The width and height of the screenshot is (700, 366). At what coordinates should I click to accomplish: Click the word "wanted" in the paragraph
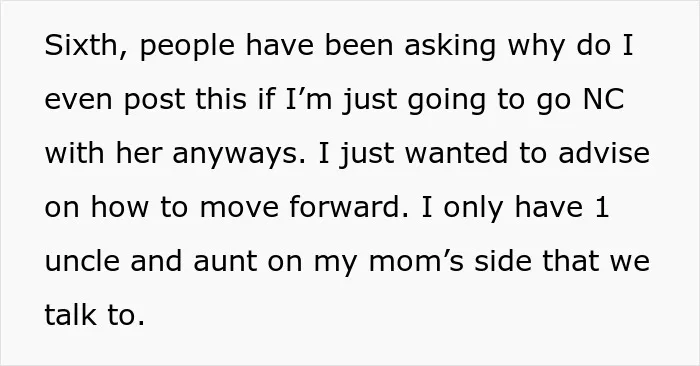(456, 153)
